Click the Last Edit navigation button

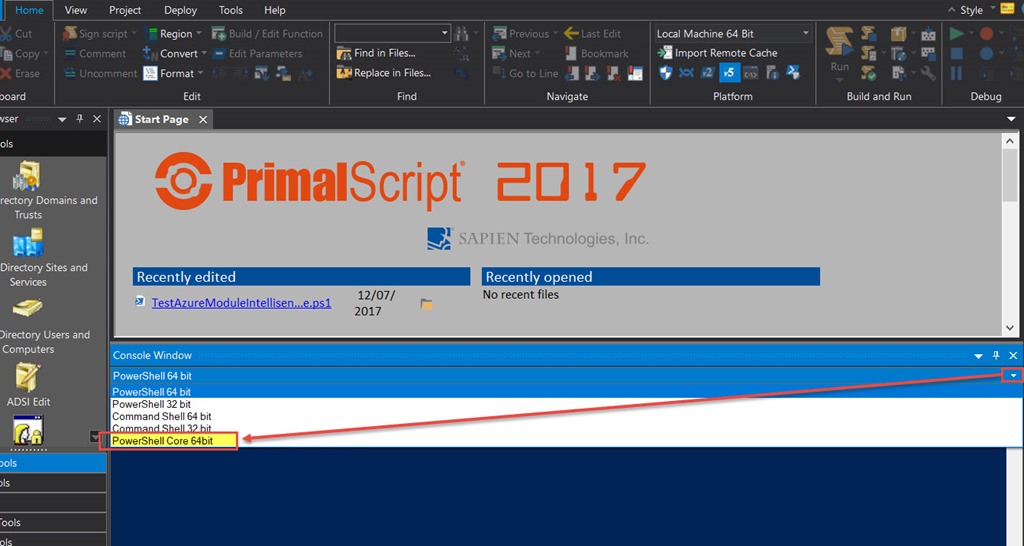[x=592, y=33]
